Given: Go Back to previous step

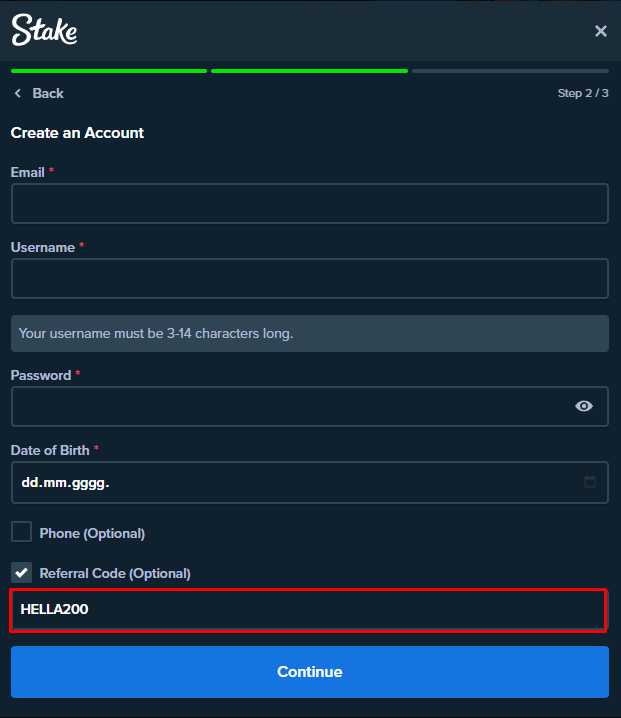Looking at the screenshot, I should [47, 93].
